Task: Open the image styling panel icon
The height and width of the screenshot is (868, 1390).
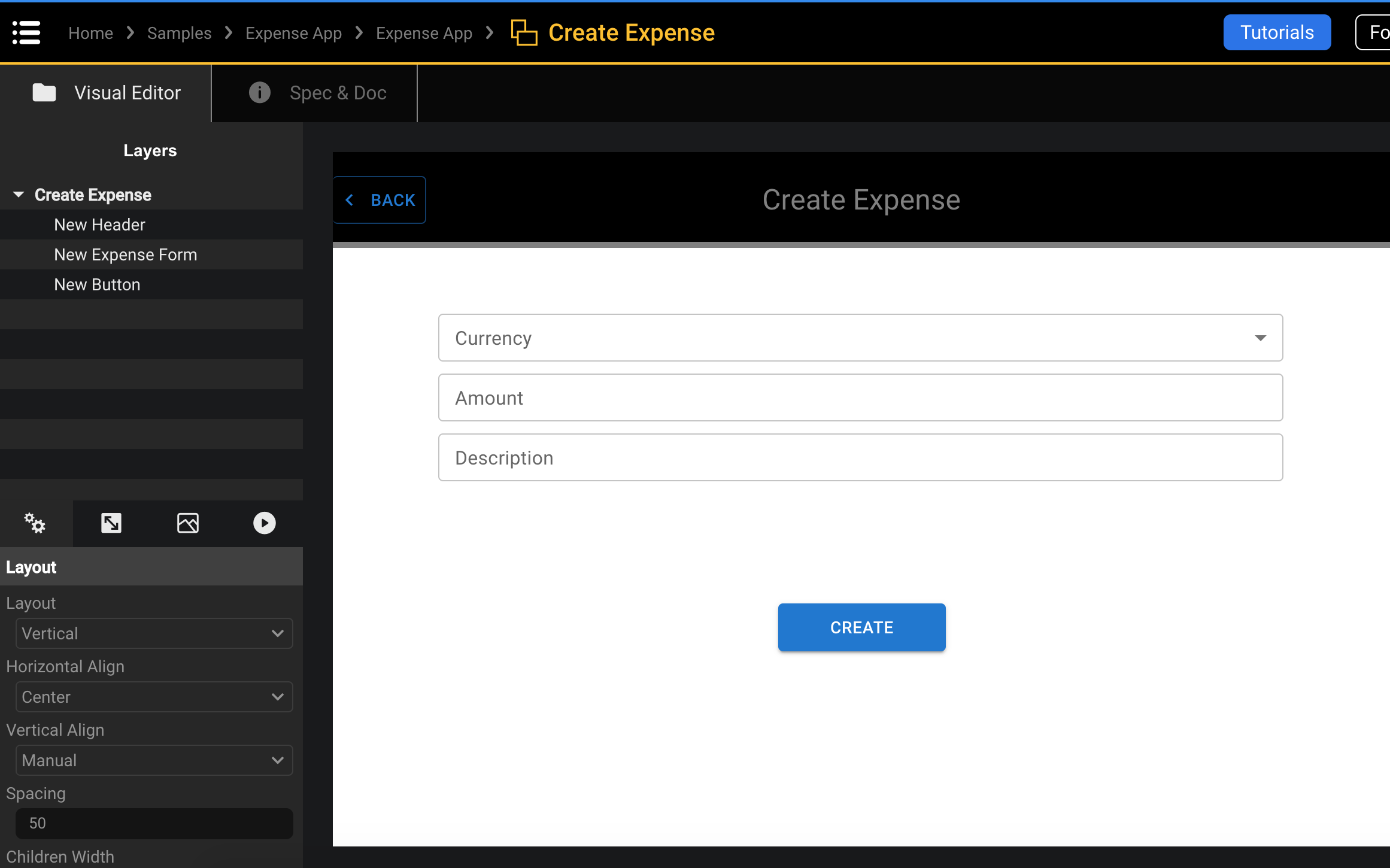Action: 187,523
